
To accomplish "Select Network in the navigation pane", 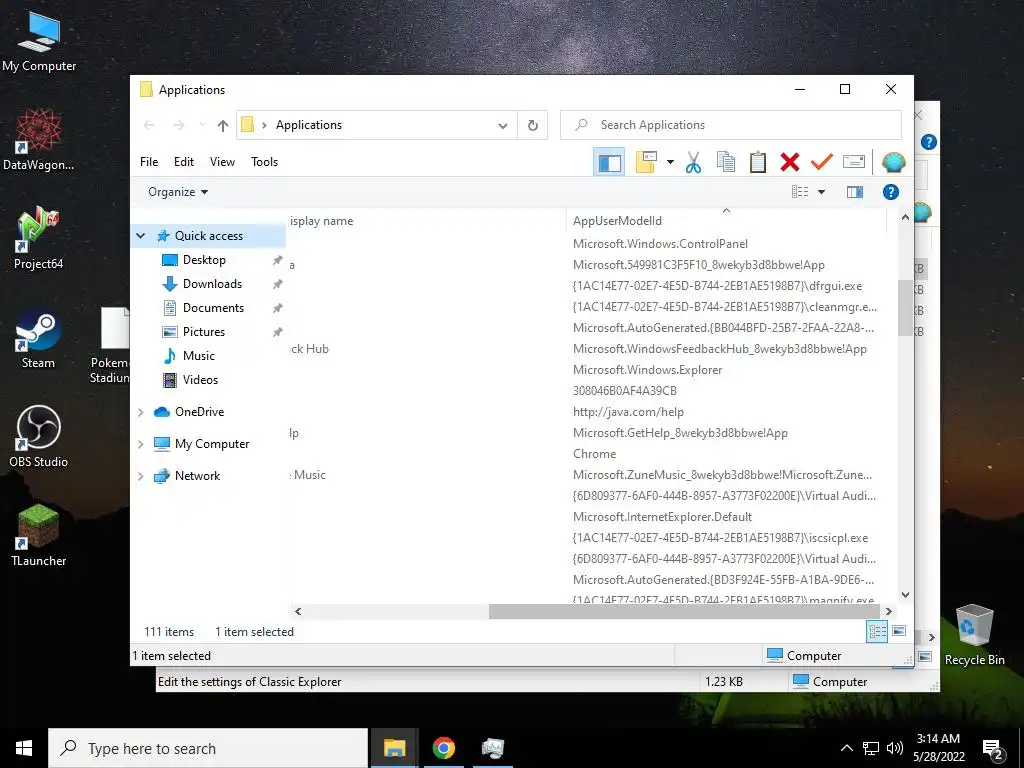I will point(197,476).
